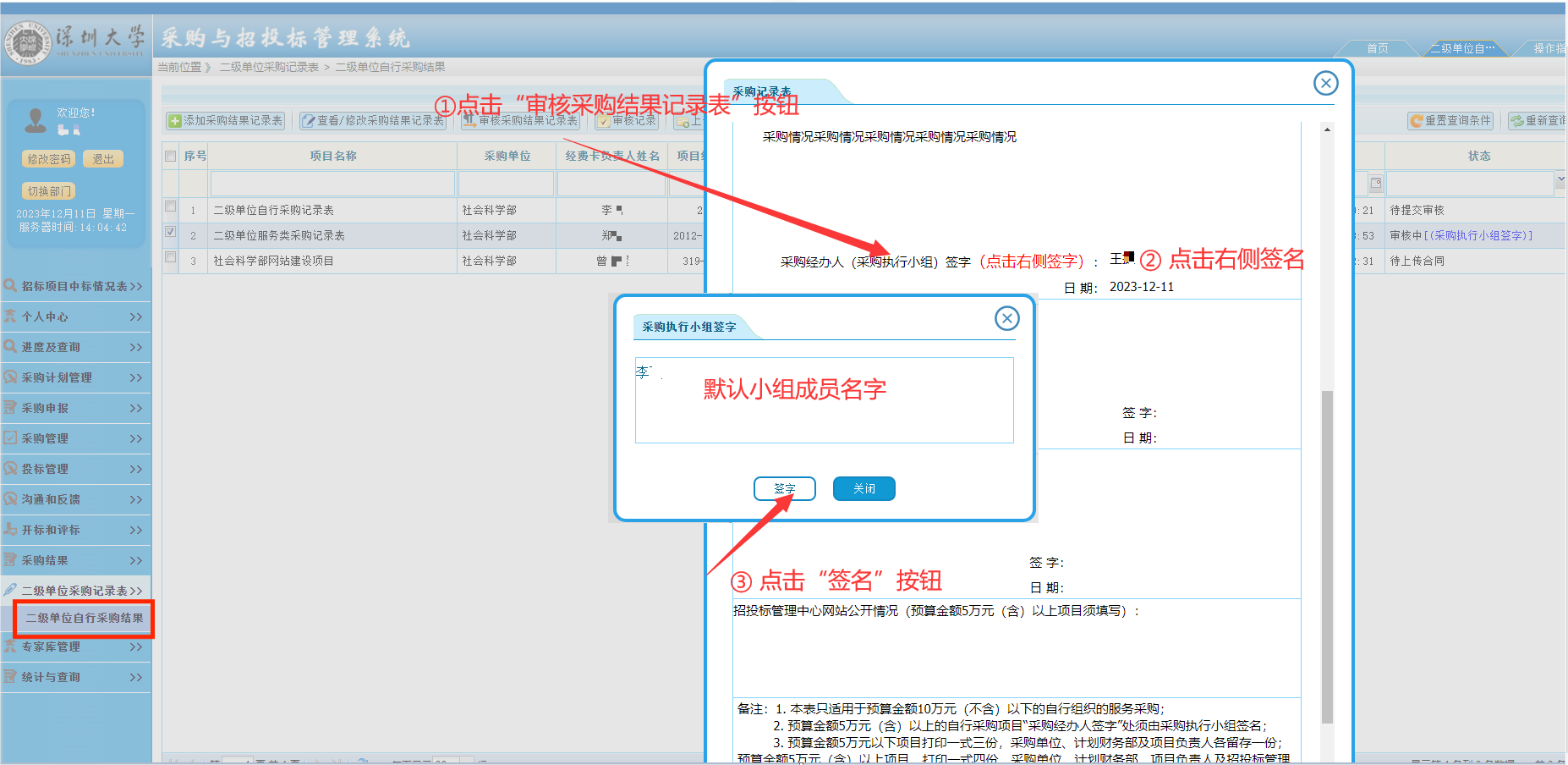Click the 查看/修改采购结果记录表 edit icon
This screenshot has width=1568, height=765.
[x=309, y=121]
